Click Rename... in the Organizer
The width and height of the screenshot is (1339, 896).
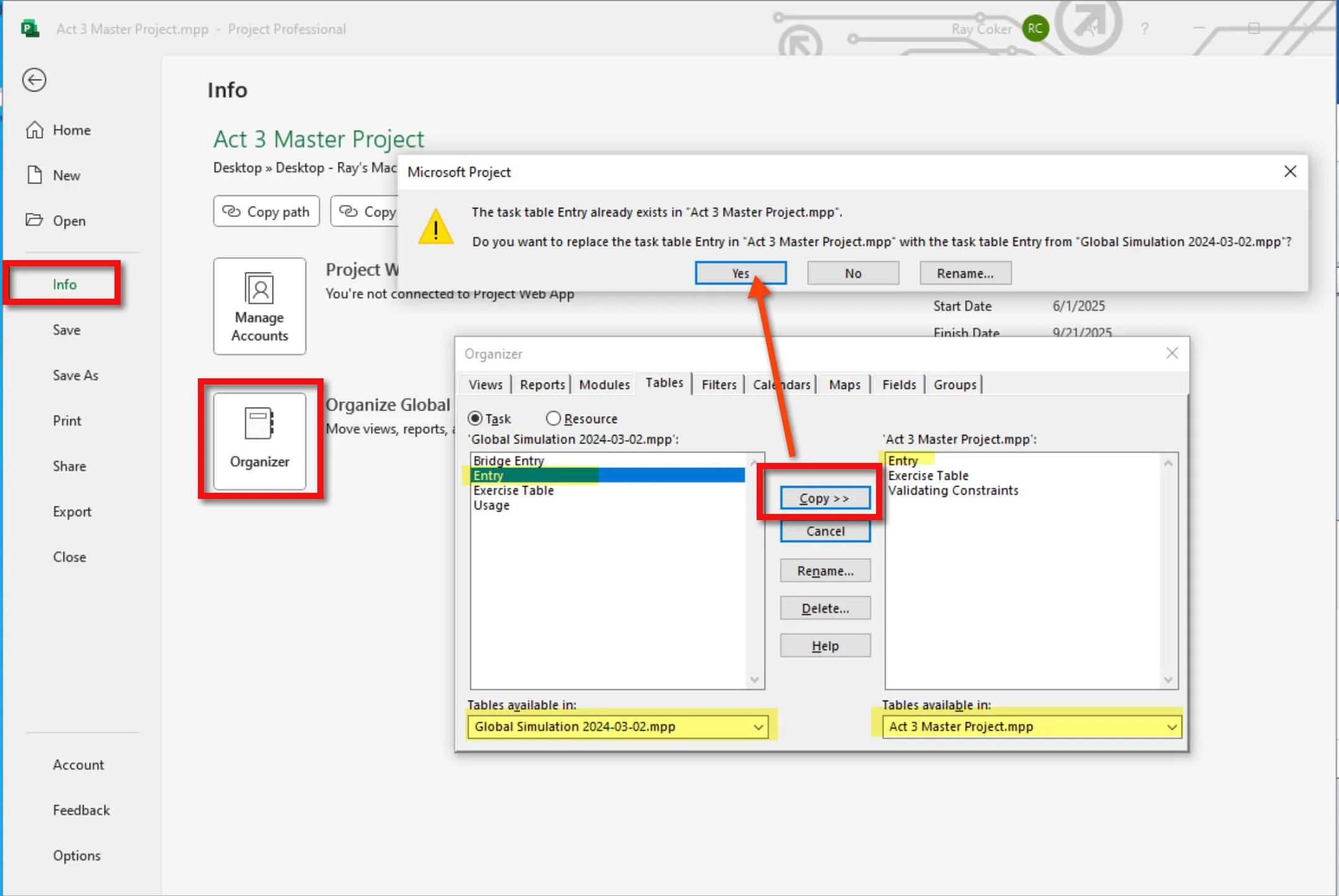pos(825,571)
